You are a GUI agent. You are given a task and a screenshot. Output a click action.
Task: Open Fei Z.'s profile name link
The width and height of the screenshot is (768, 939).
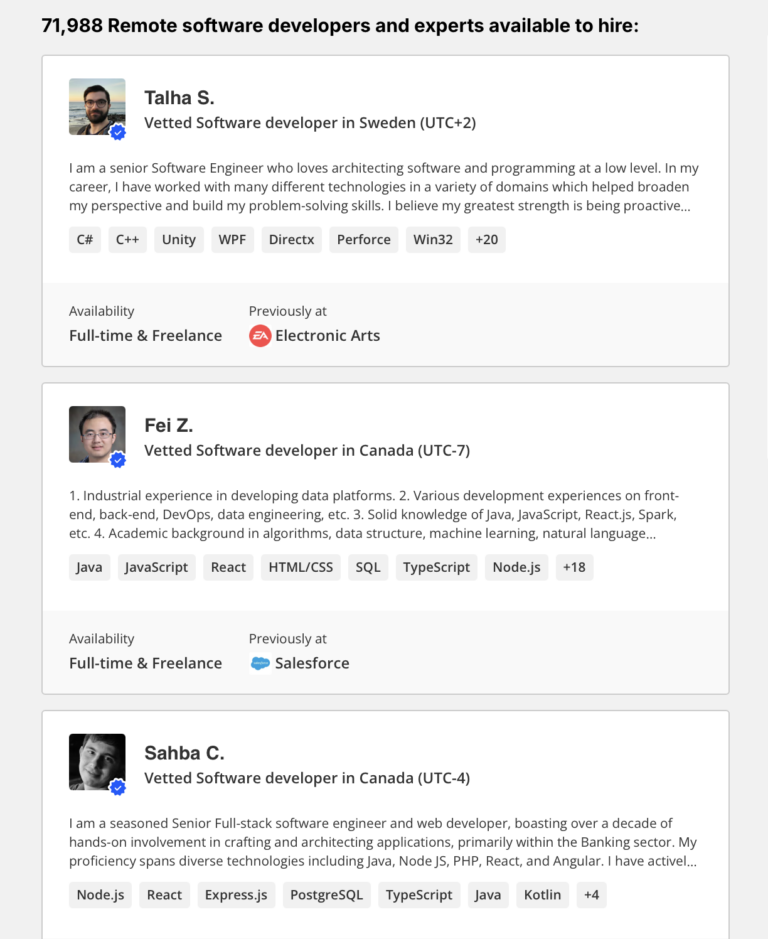coord(166,425)
